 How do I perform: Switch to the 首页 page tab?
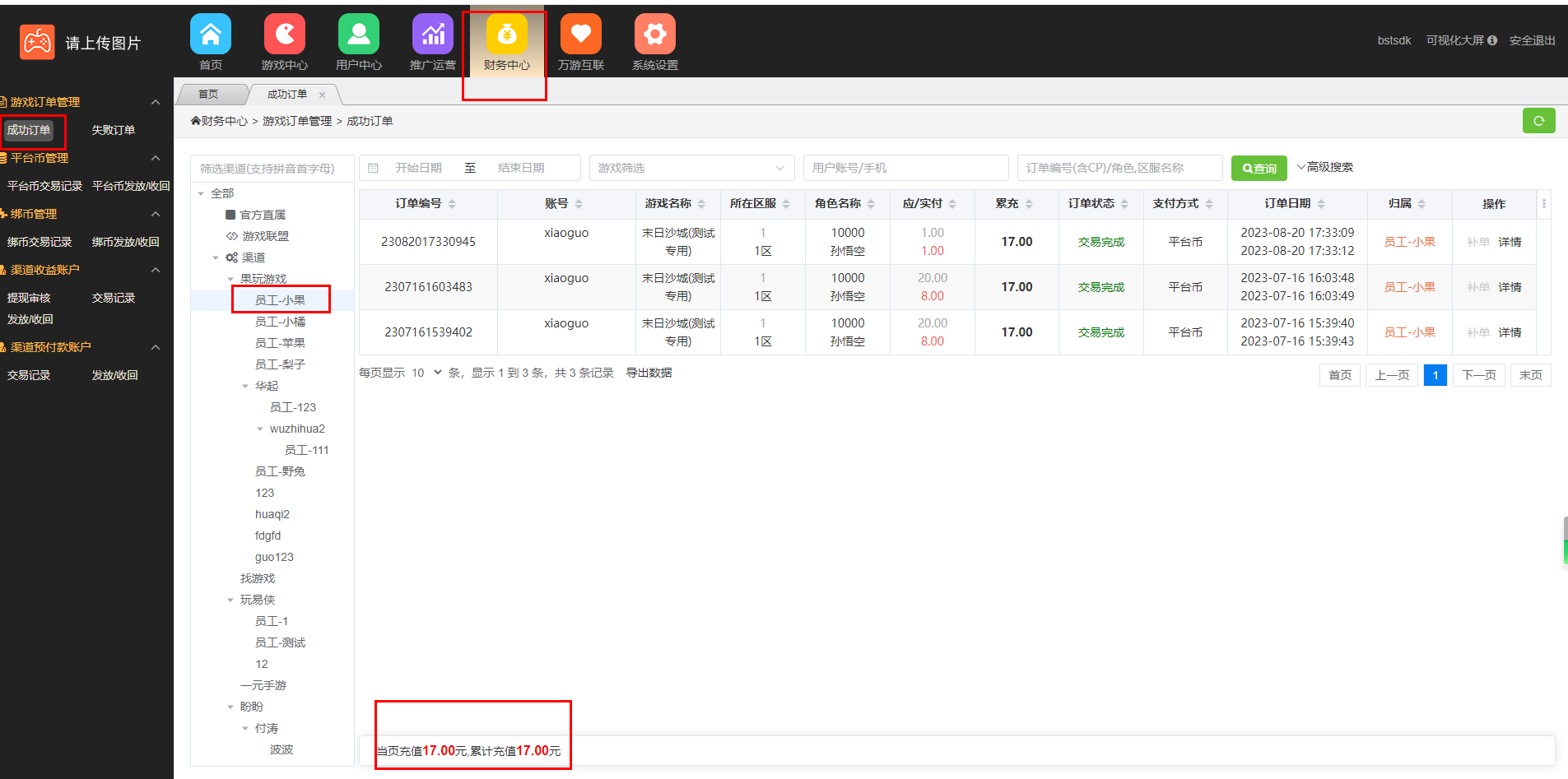point(209,95)
